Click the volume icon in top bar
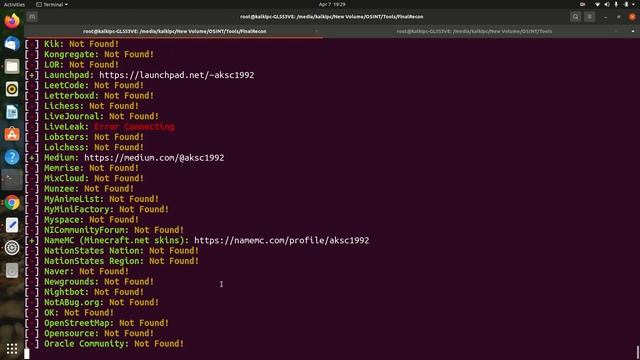The width and height of the screenshot is (640, 360). (x=607, y=4)
